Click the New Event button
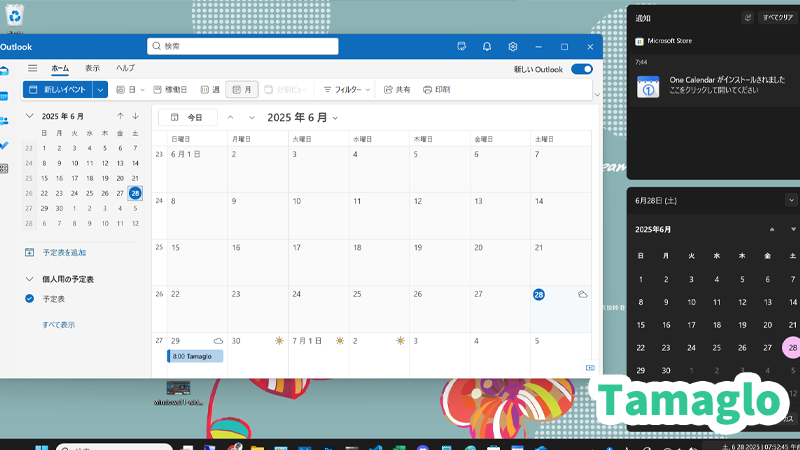This screenshot has height=450, width=800. pos(58,90)
